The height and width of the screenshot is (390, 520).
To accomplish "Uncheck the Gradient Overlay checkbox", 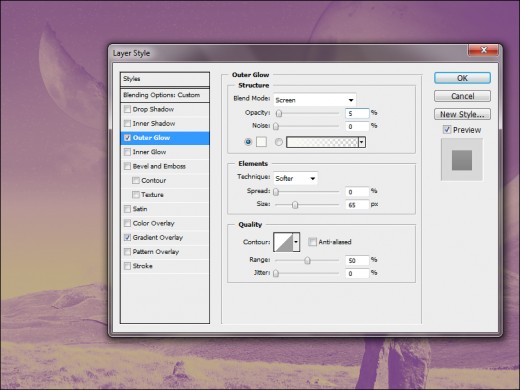I will (127, 237).
